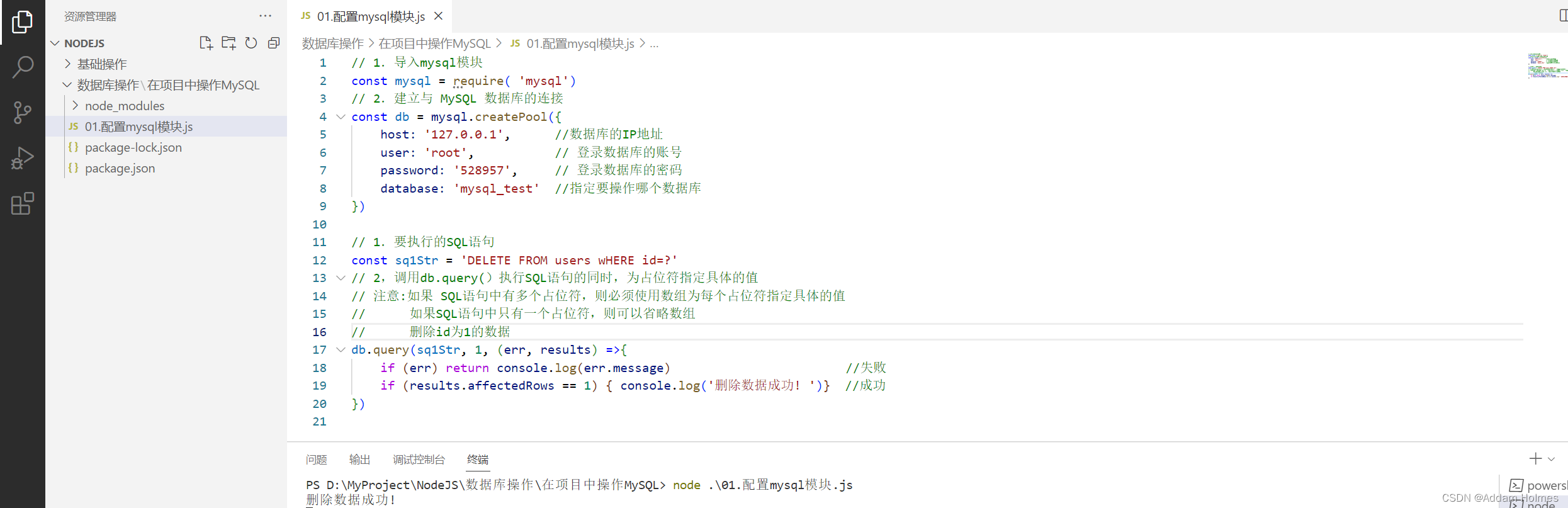Open the Explorer view in activity bar
This screenshot has height=508, width=1568.
[22, 22]
